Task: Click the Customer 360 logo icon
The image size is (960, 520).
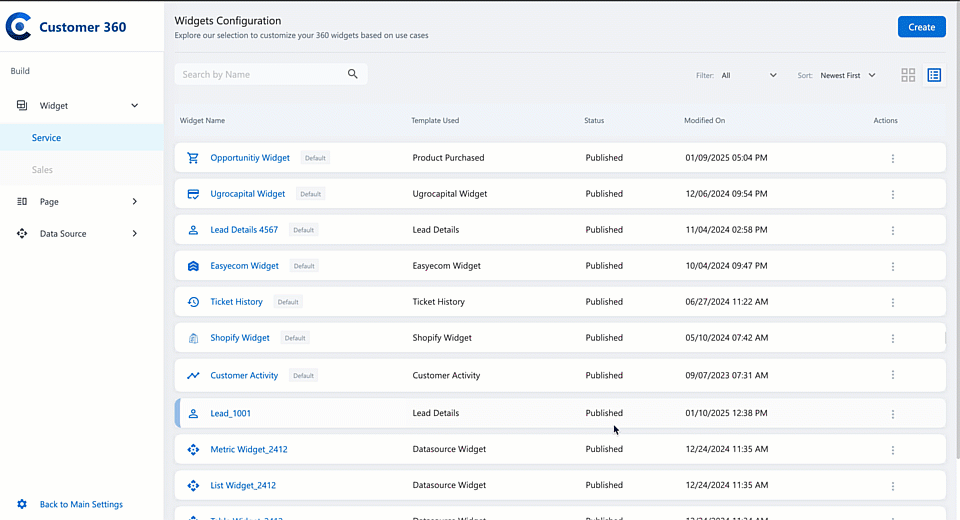Action: [x=18, y=26]
